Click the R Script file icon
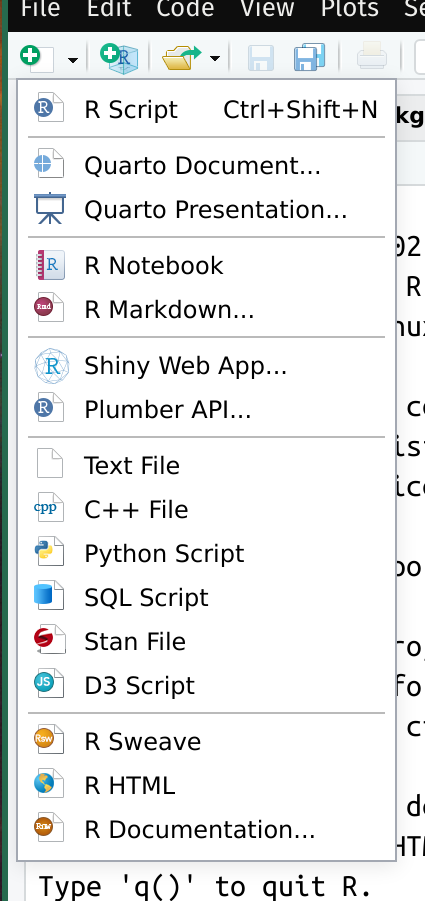This screenshot has width=425, height=901. [49, 108]
